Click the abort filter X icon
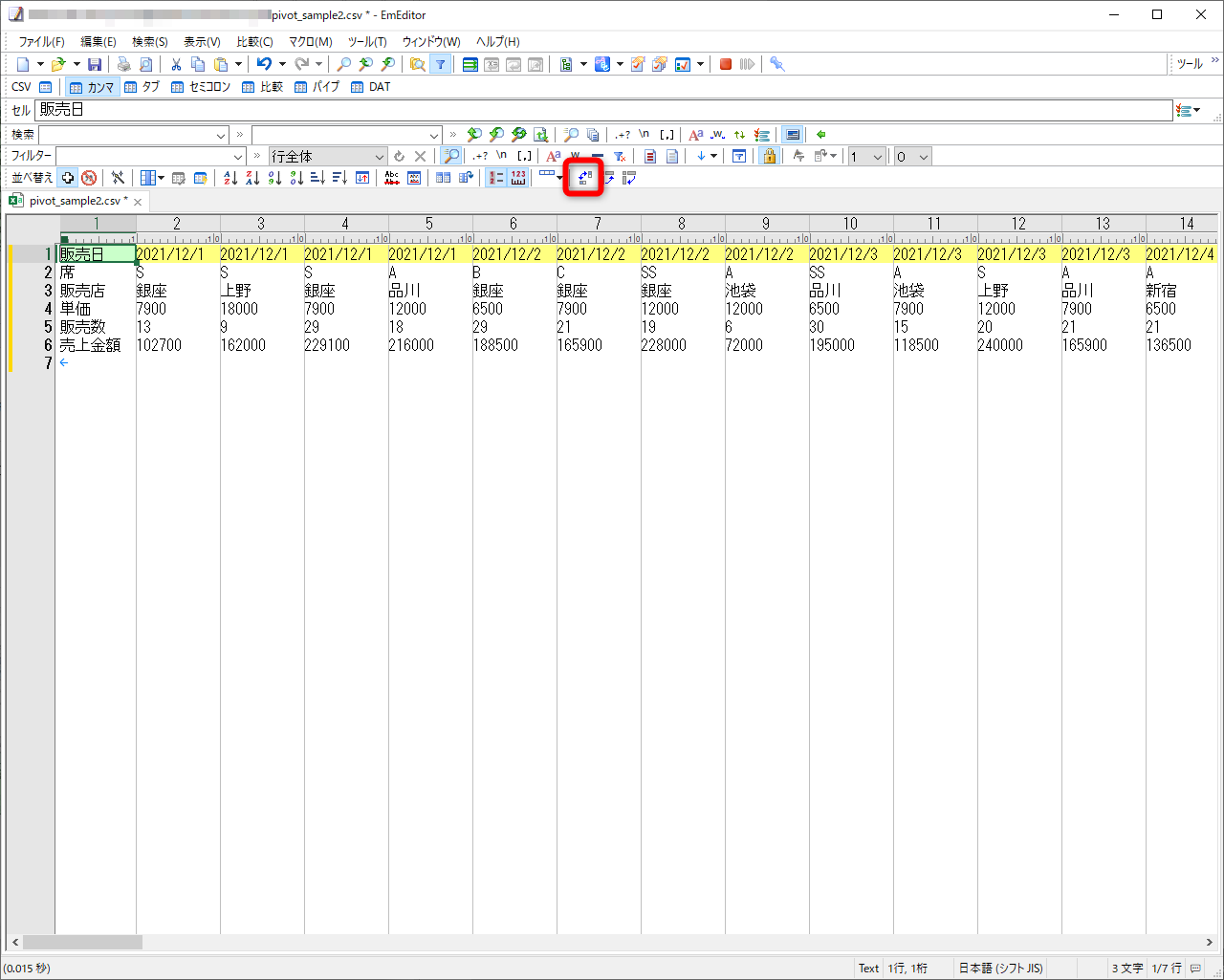This screenshot has height=980, width=1224. tap(420, 156)
